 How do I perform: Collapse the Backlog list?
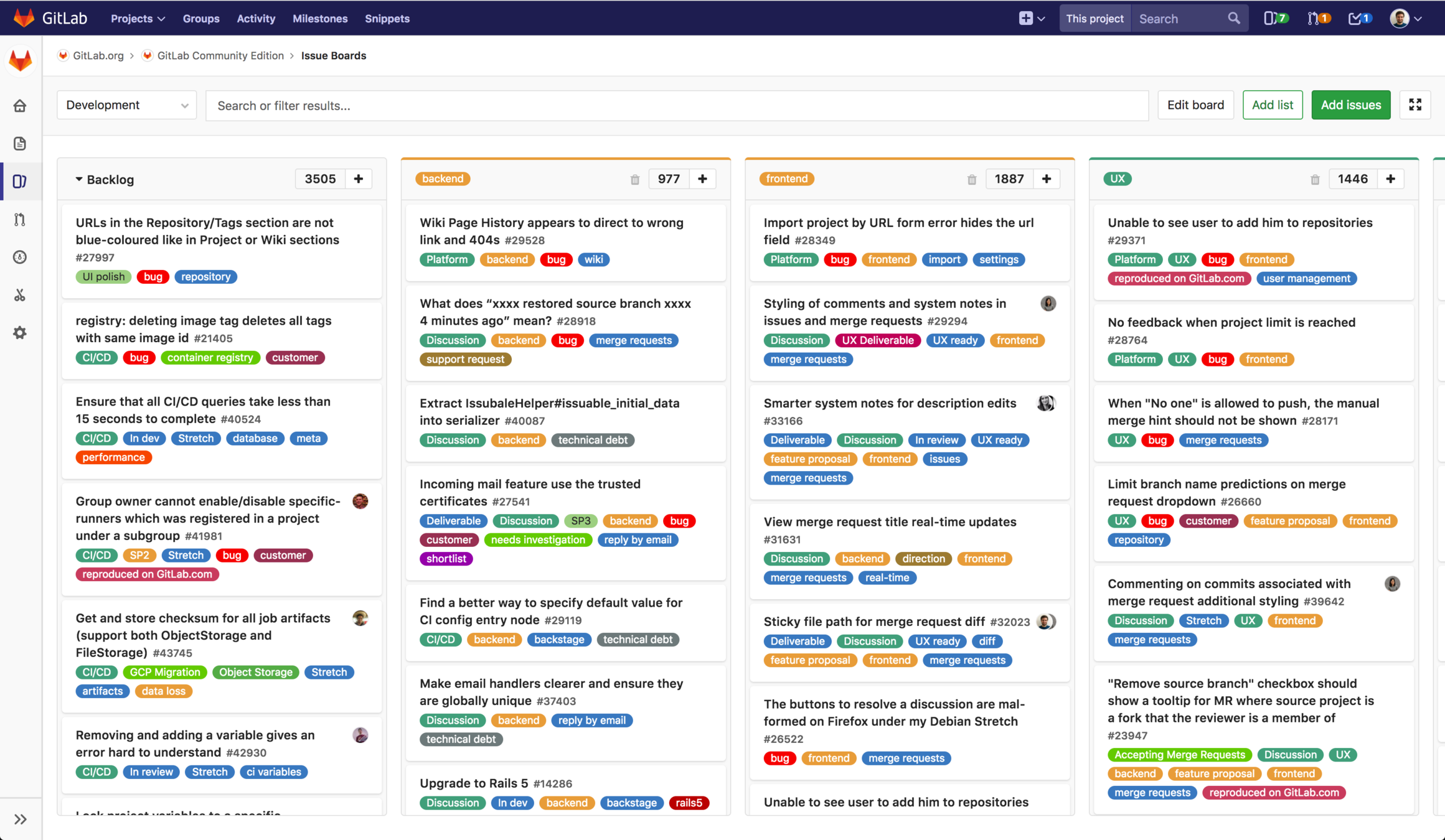click(79, 179)
